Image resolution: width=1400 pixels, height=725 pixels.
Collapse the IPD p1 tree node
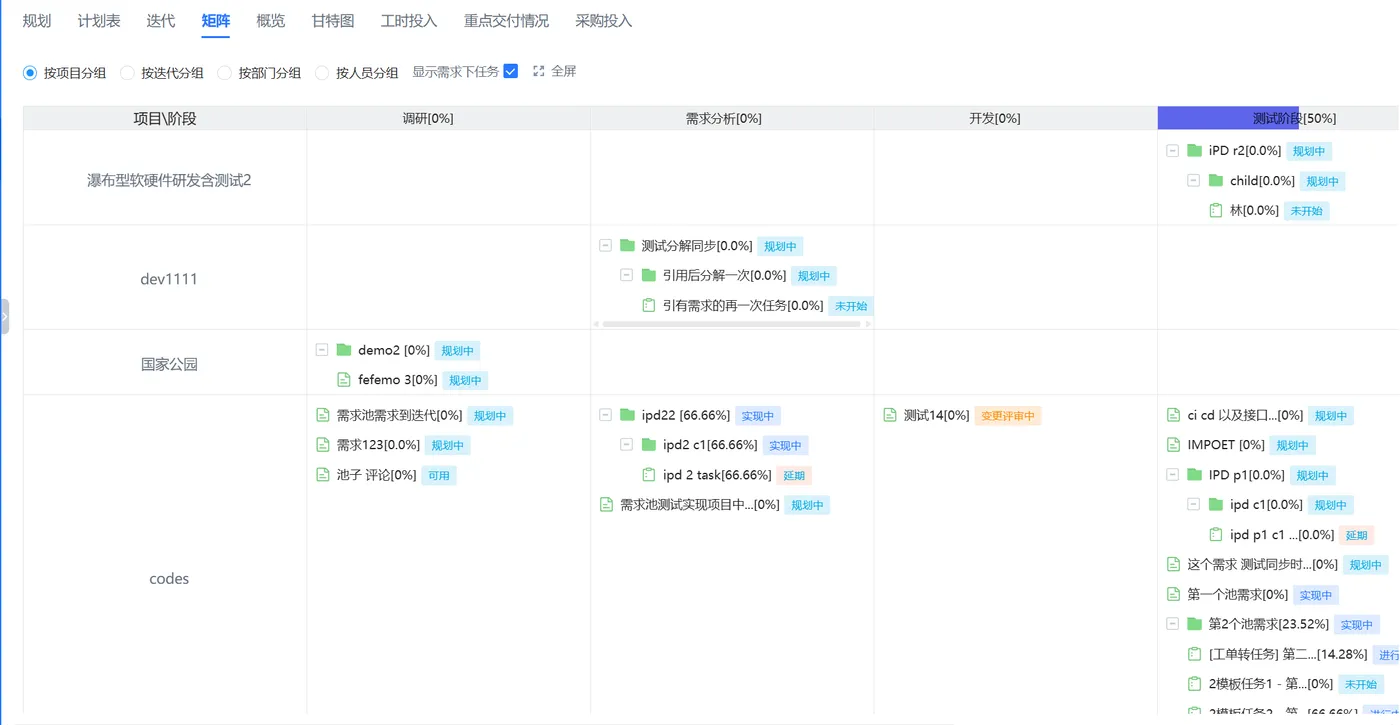click(1172, 475)
